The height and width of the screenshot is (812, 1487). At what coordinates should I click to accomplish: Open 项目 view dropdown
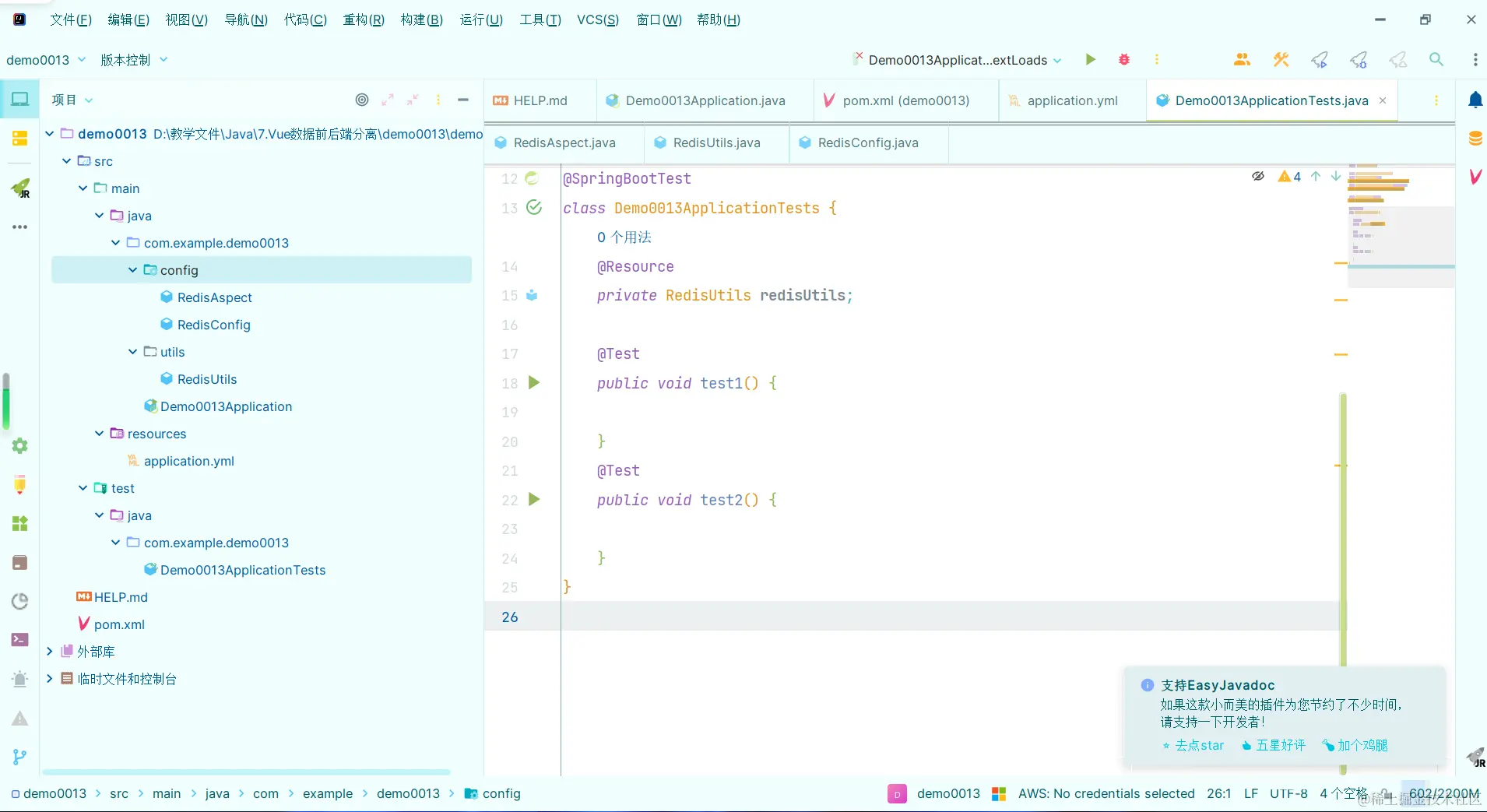coord(72,100)
